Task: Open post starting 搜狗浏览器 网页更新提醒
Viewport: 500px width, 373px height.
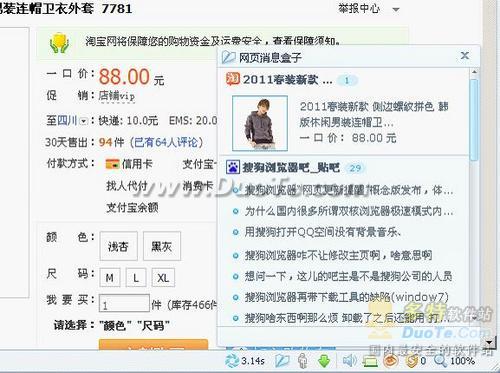Action: [349, 190]
